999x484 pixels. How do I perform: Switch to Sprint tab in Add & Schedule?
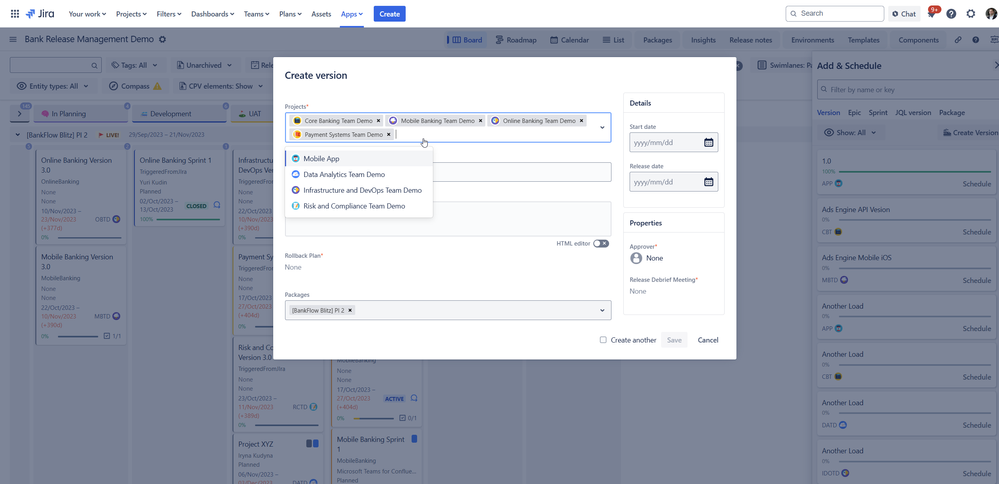click(878, 113)
